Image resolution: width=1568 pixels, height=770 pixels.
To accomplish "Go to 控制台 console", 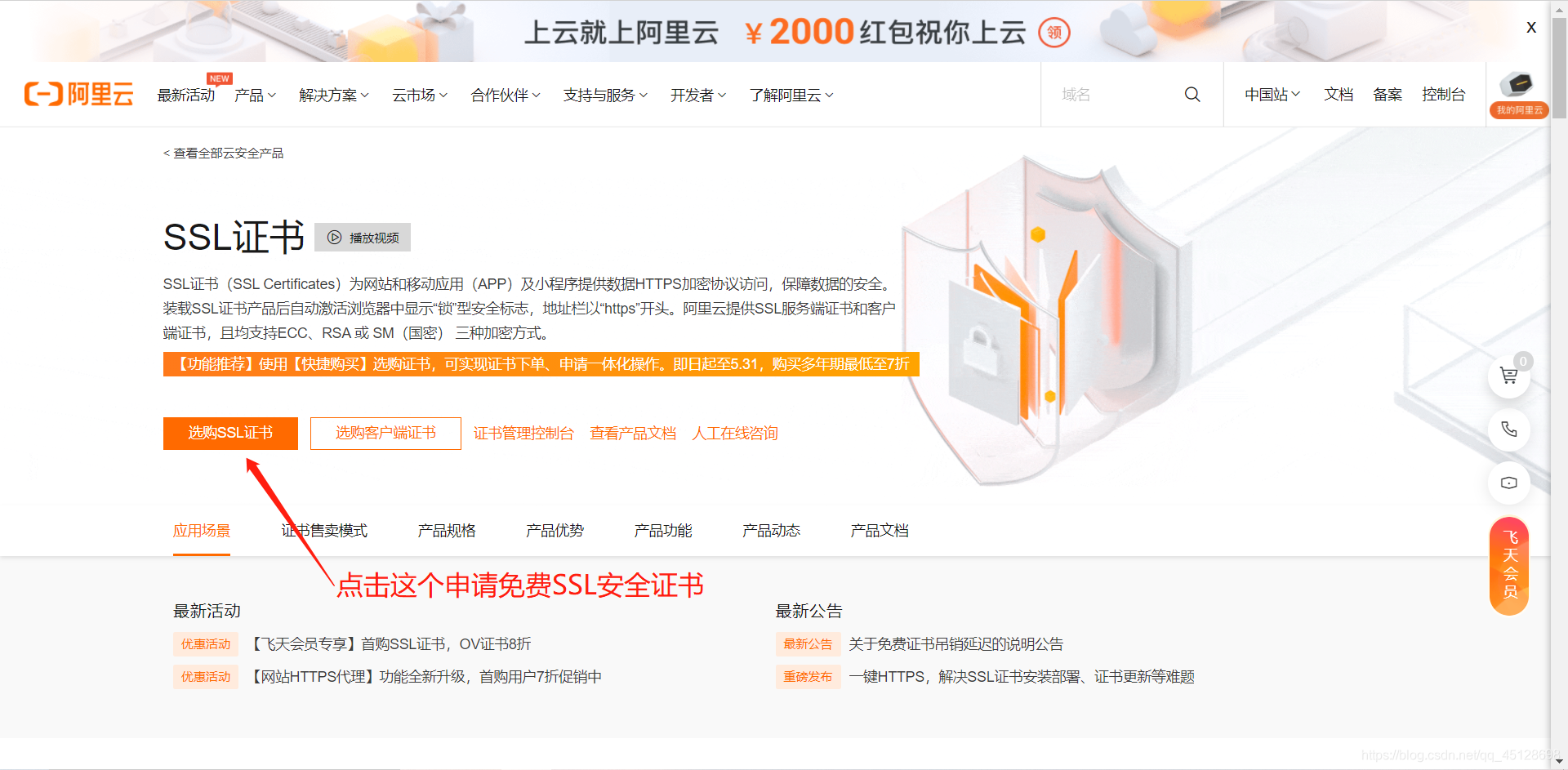I will pyautogui.click(x=1443, y=95).
